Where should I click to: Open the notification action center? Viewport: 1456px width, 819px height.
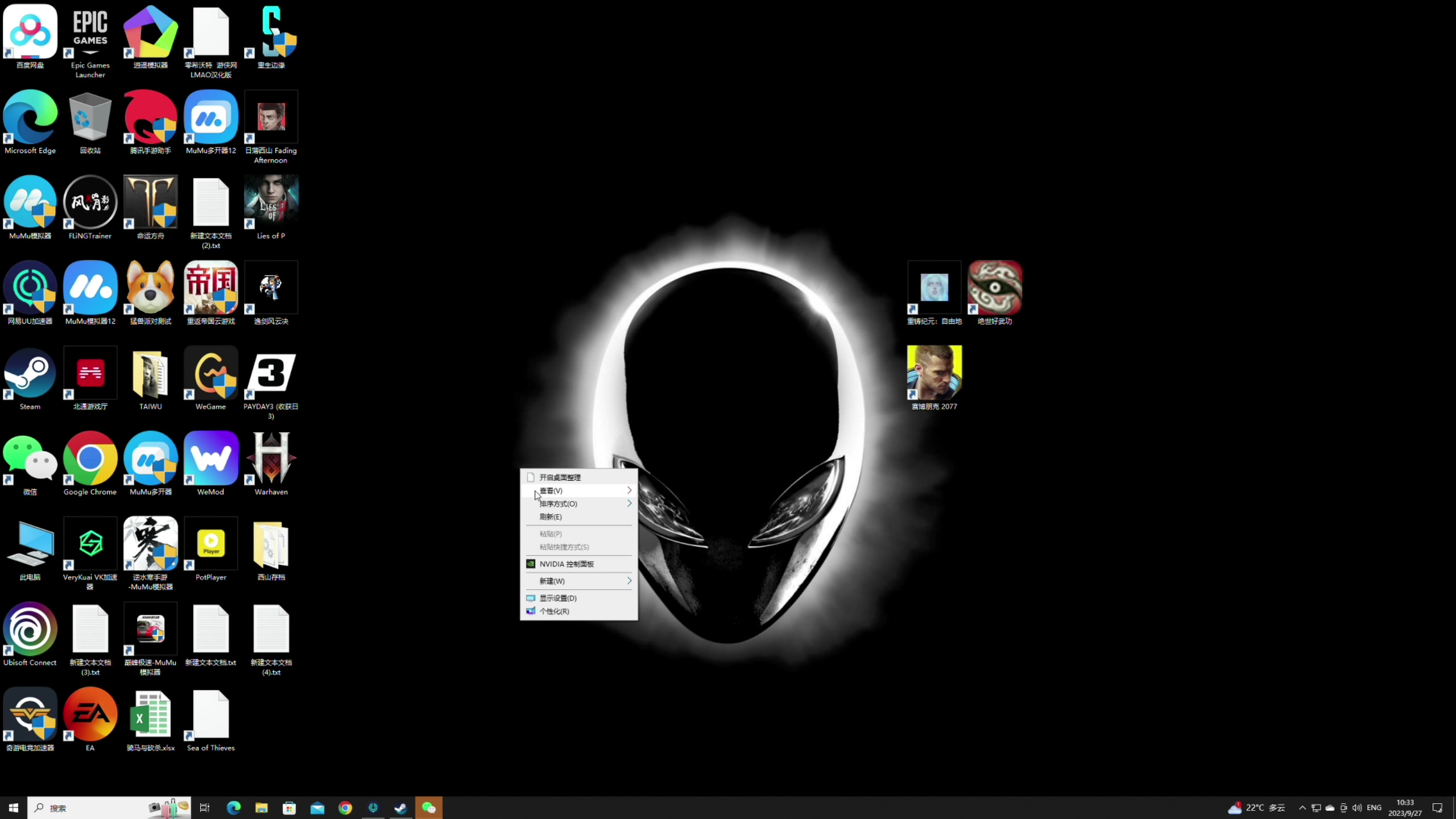(x=1437, y=808)
